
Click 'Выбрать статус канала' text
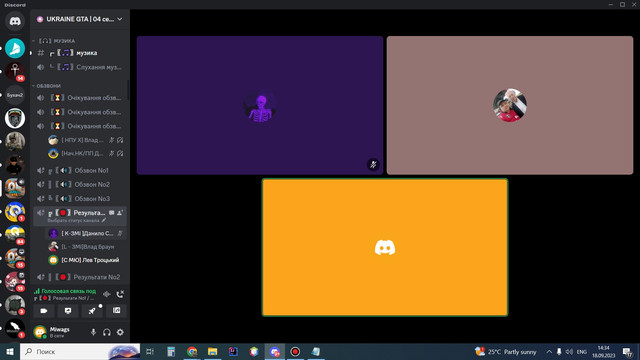coord(73,220)
